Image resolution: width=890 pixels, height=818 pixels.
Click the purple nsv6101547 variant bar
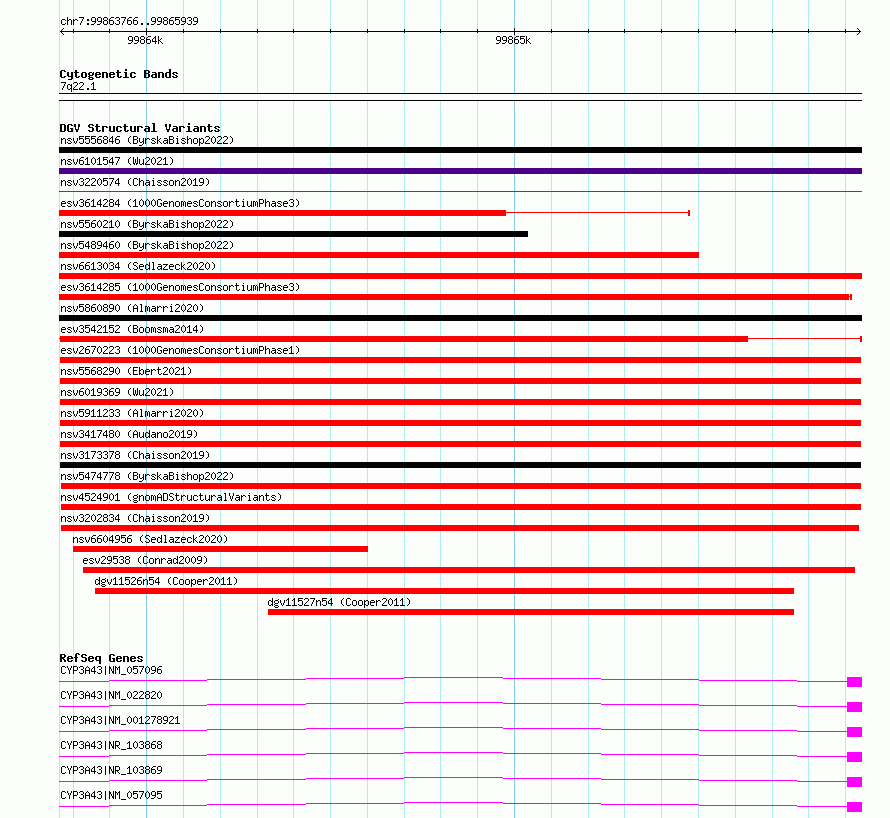coord(460,171)
